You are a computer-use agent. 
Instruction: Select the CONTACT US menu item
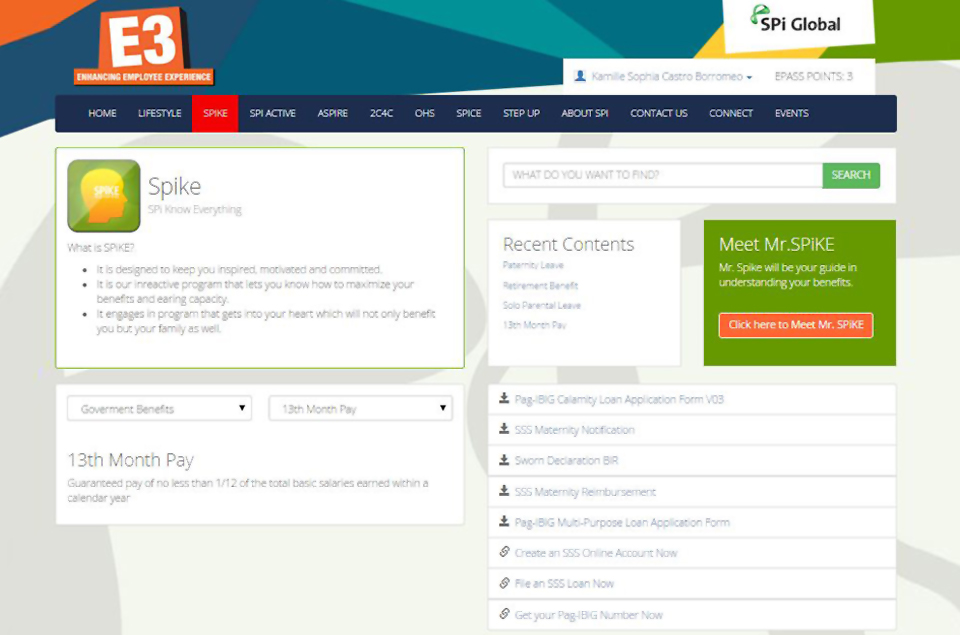tap(658, 114)
